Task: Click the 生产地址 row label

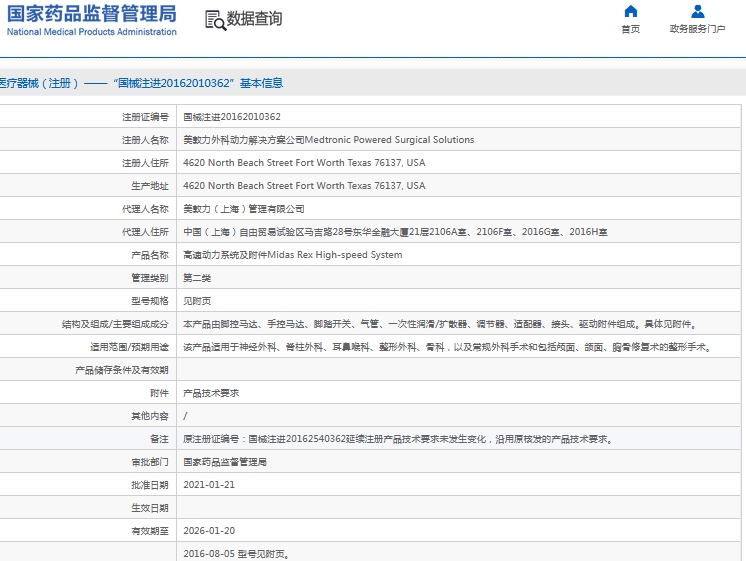Action: click(x=150, y=186)
